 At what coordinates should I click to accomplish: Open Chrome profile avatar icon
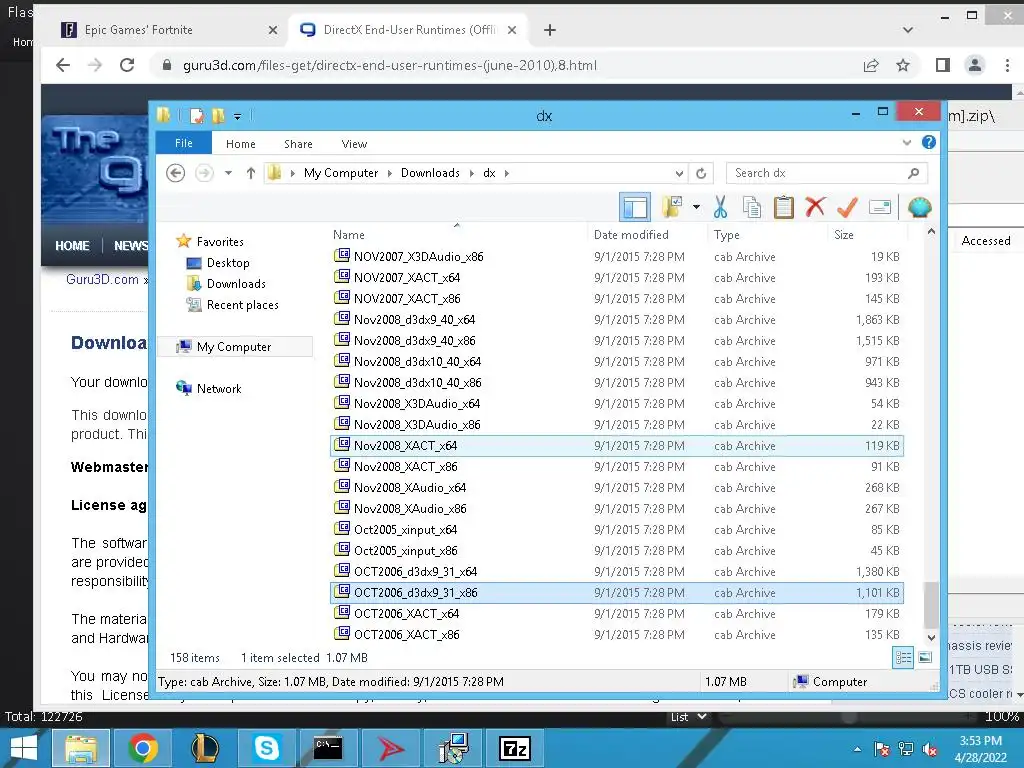point(974,65)
